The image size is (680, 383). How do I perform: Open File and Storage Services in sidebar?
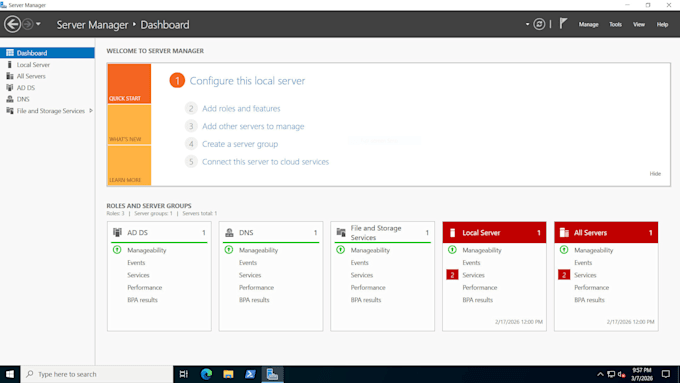47,111
